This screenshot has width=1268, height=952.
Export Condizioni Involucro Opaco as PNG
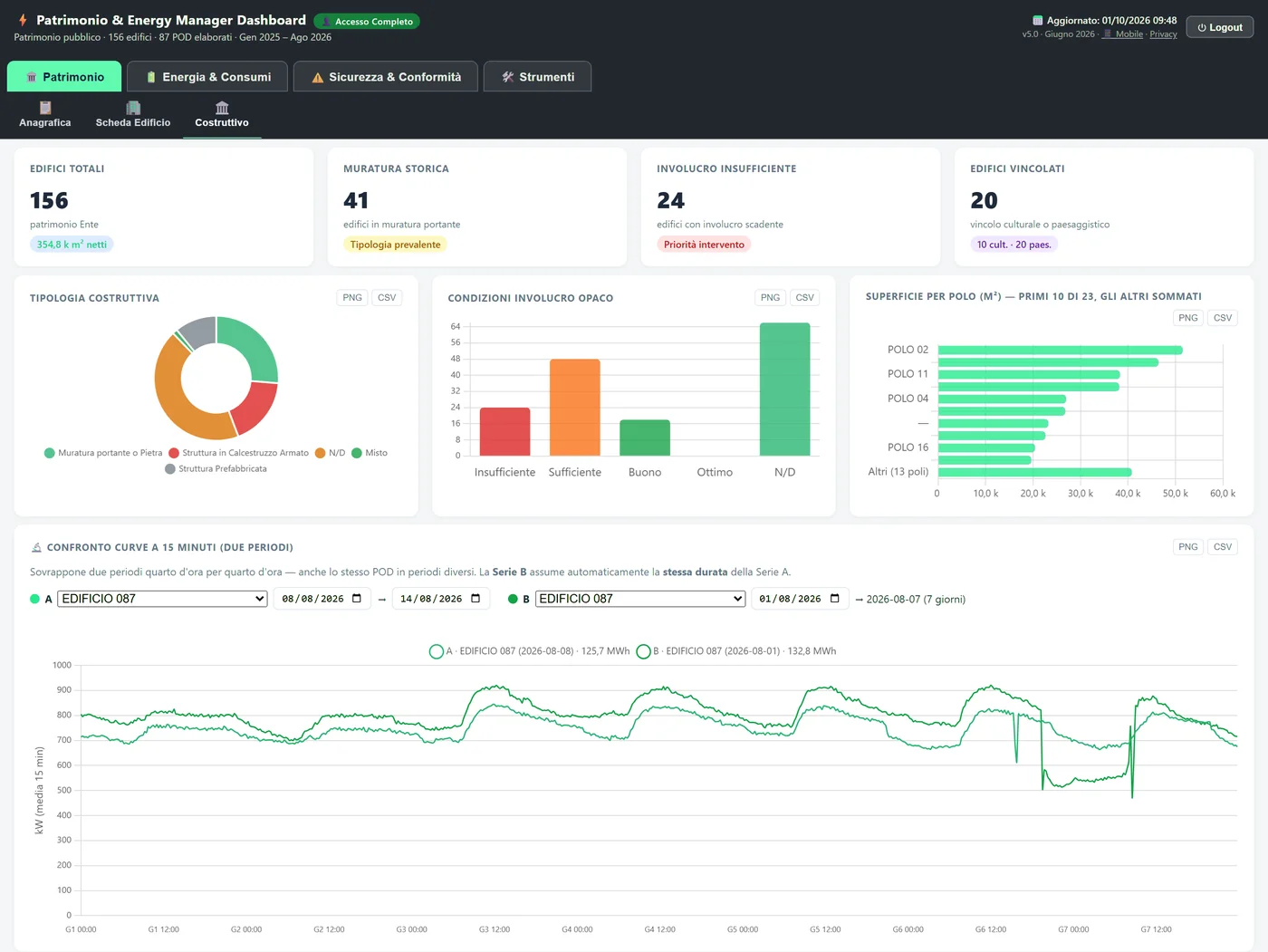click(771, 298)
